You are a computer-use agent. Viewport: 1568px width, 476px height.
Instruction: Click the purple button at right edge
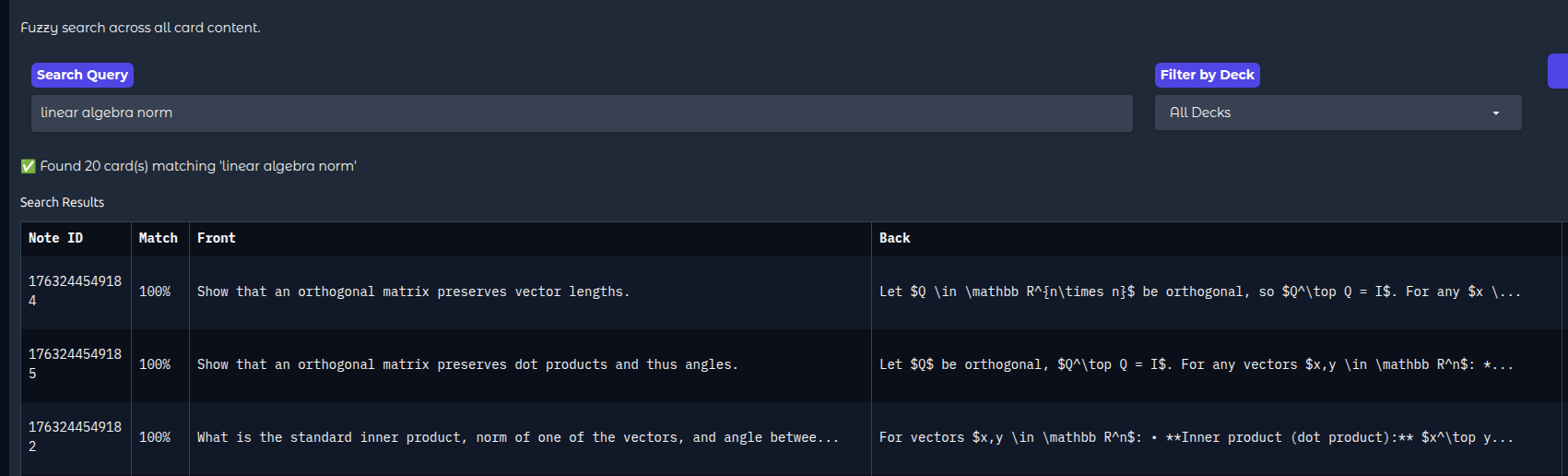pyautogui.click(x=1557, y=71)
